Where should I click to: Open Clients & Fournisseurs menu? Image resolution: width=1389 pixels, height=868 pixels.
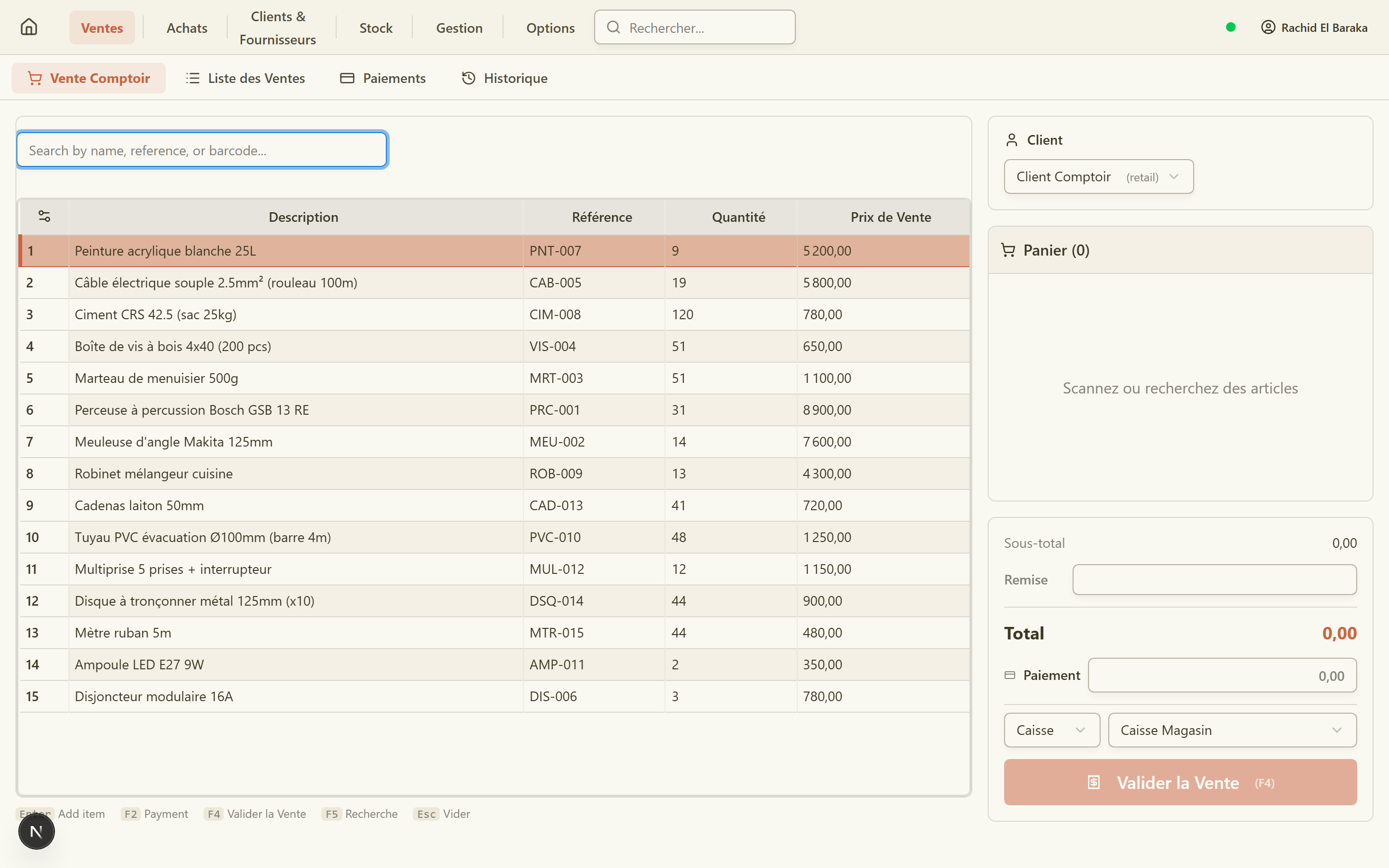(278, 27)
